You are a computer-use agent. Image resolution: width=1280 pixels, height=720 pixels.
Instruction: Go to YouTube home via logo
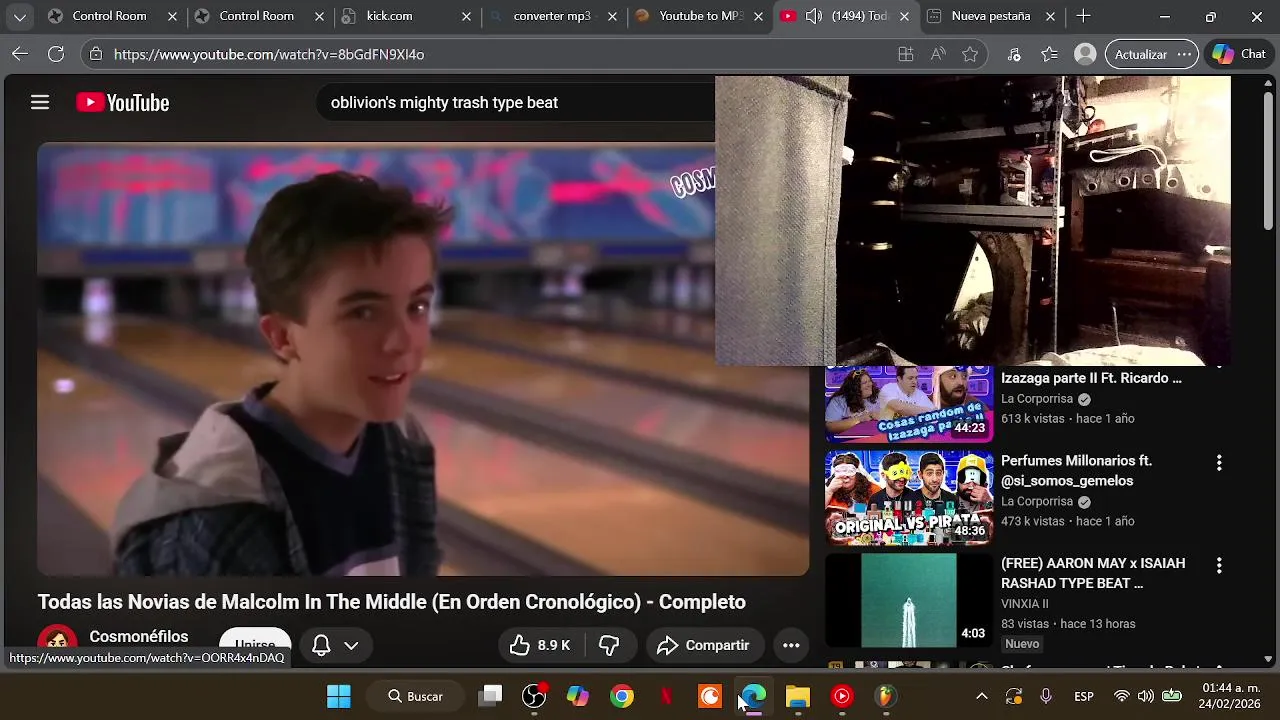[122, 102]
